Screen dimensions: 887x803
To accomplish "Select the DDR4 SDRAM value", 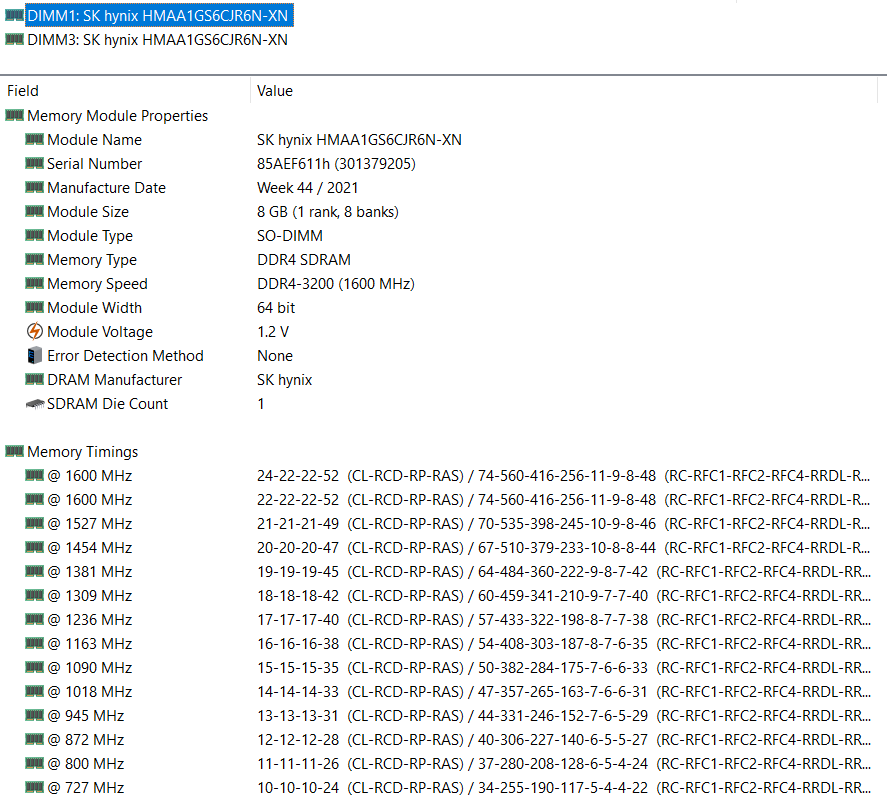I will click(x=304, y=260).
